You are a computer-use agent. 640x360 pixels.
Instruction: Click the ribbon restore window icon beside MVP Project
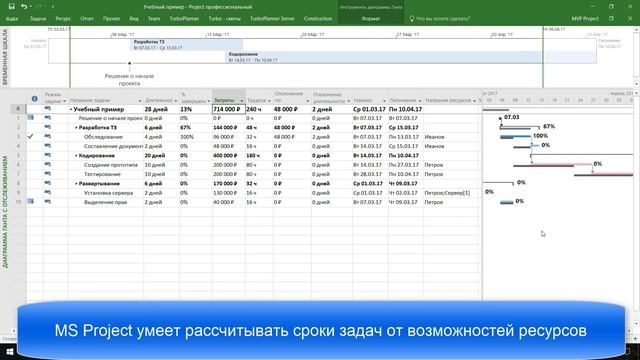click(x=611, y=19)
